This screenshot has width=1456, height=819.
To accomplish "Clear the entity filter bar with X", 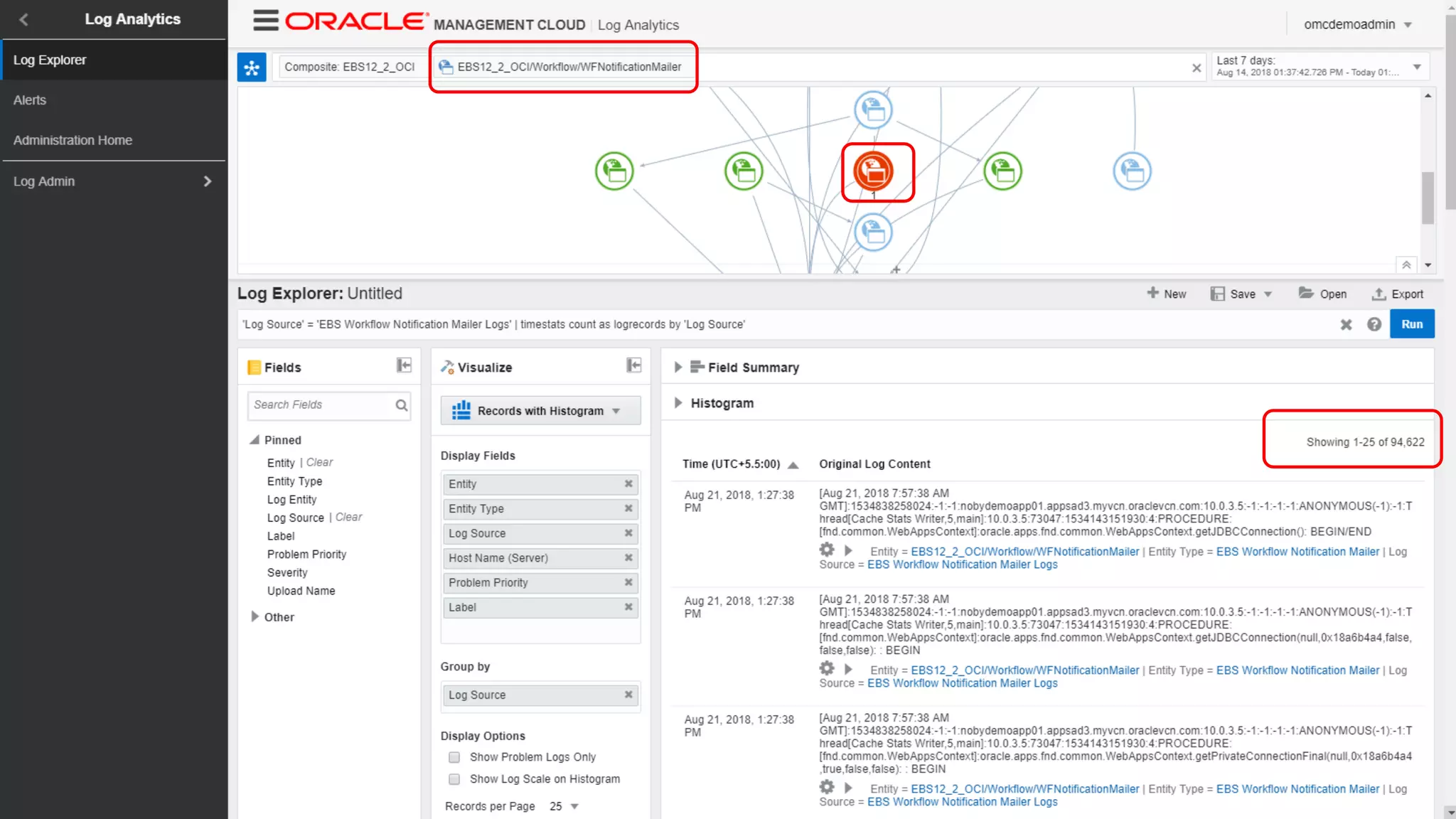I will 1197,68.
